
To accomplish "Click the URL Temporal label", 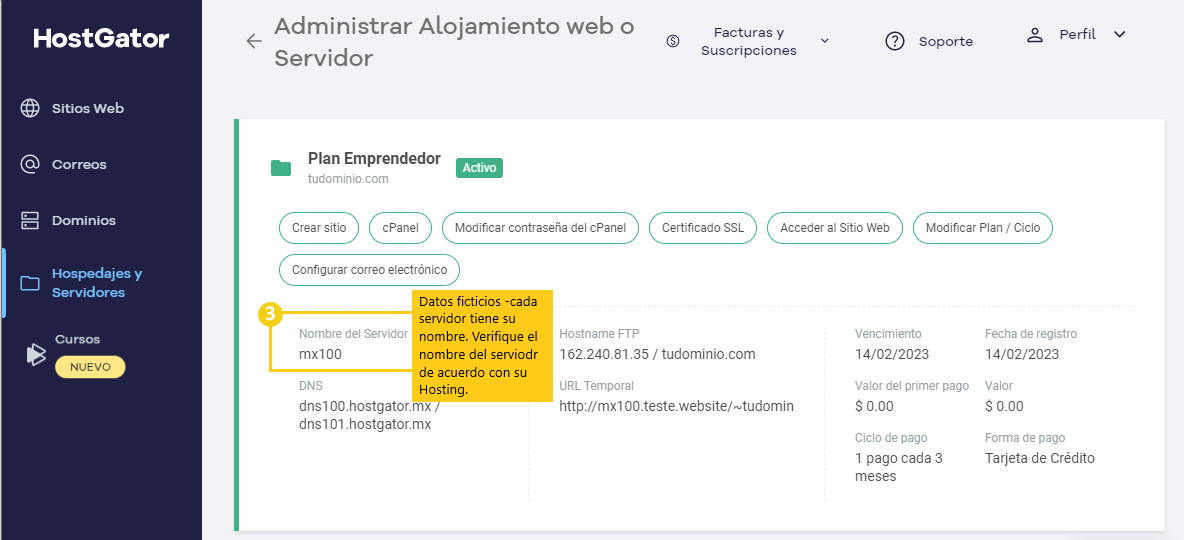I will [x=597, y=385].
